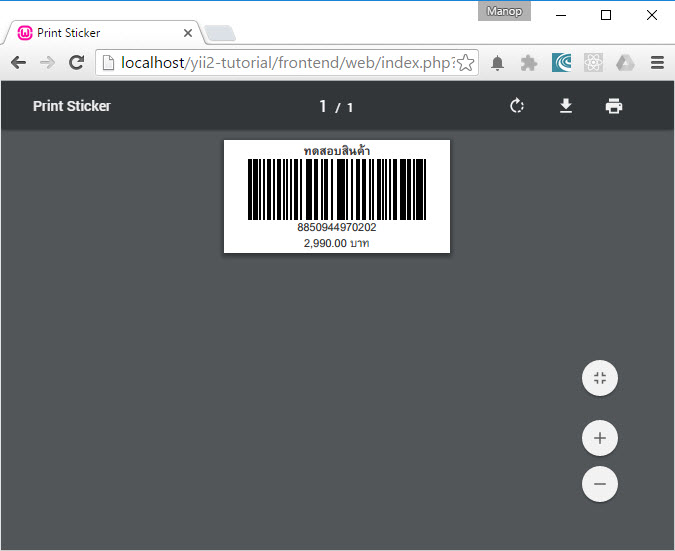Click the localhost URL address bar
The width and height of the screenshot is (675, 551).
click(x=287, y=63)
